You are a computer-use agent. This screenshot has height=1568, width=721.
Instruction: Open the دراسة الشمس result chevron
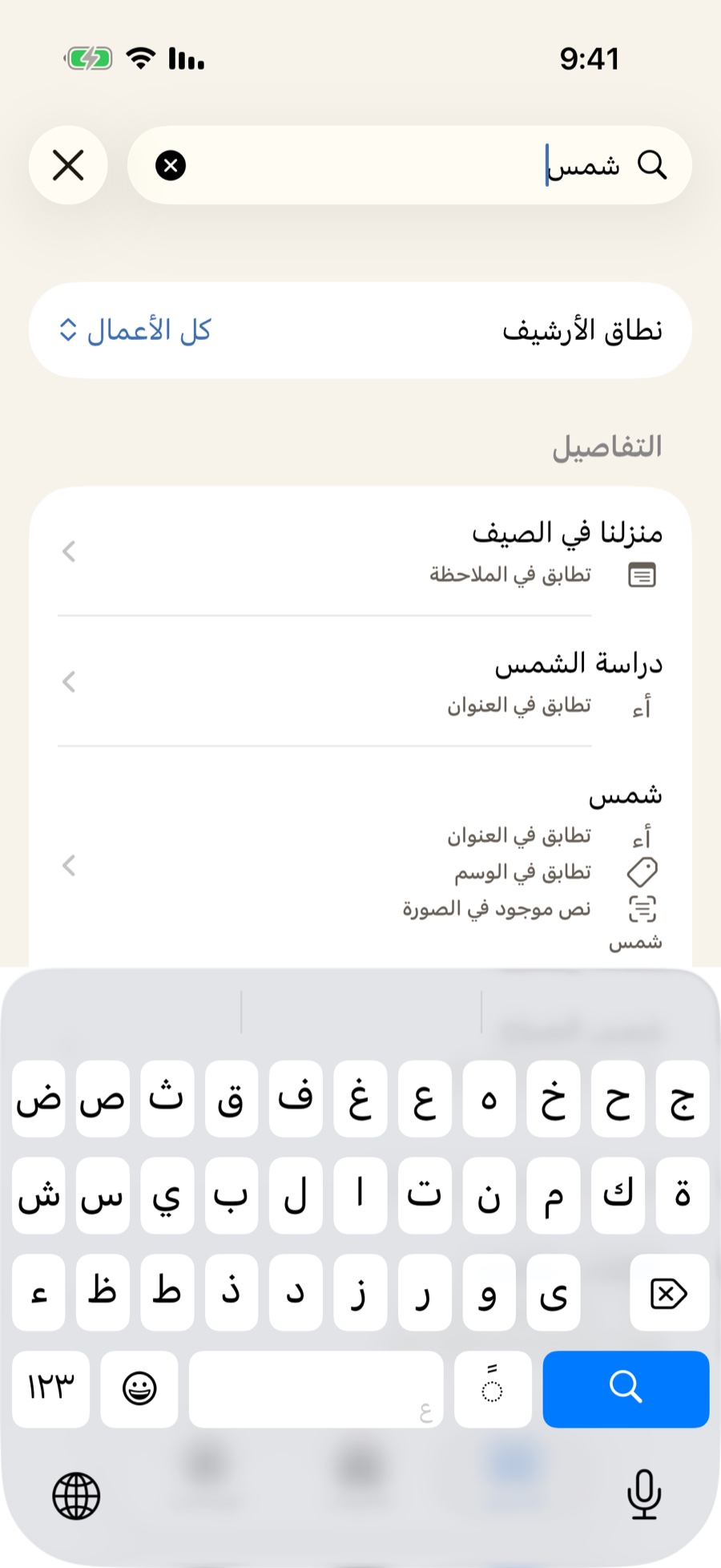tap(69, 681)
